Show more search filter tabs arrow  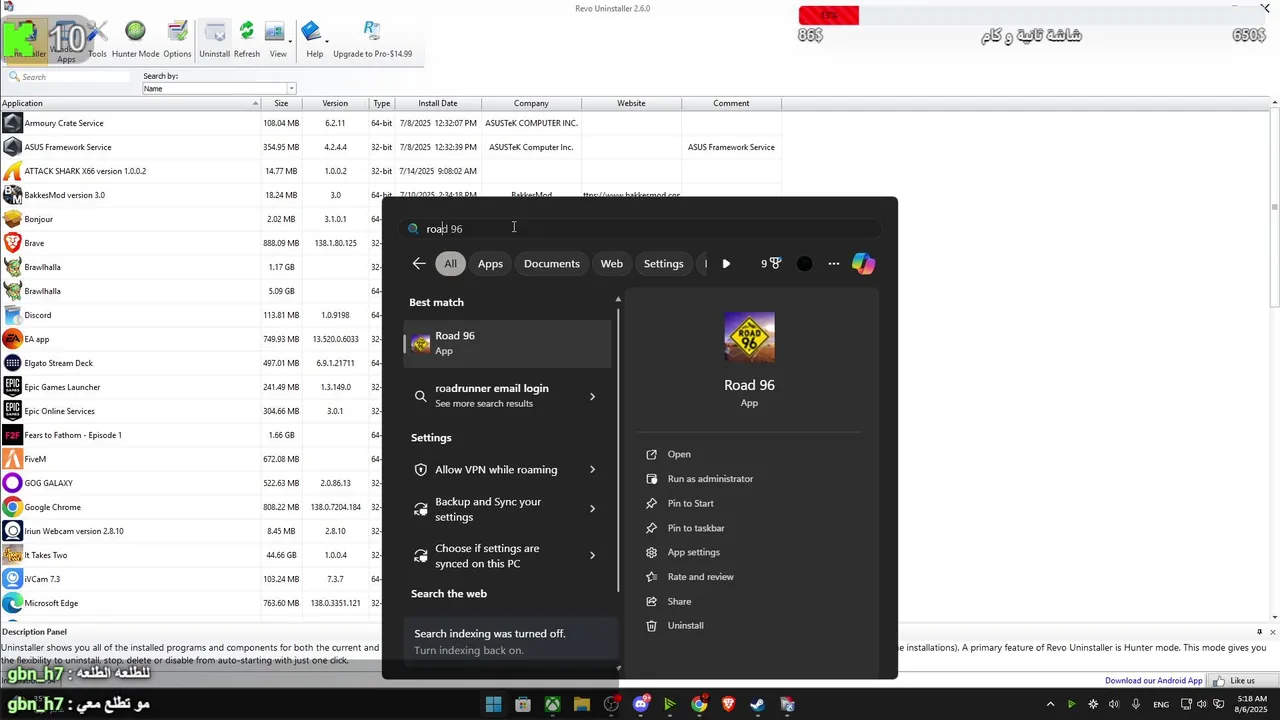click(726, 264)
